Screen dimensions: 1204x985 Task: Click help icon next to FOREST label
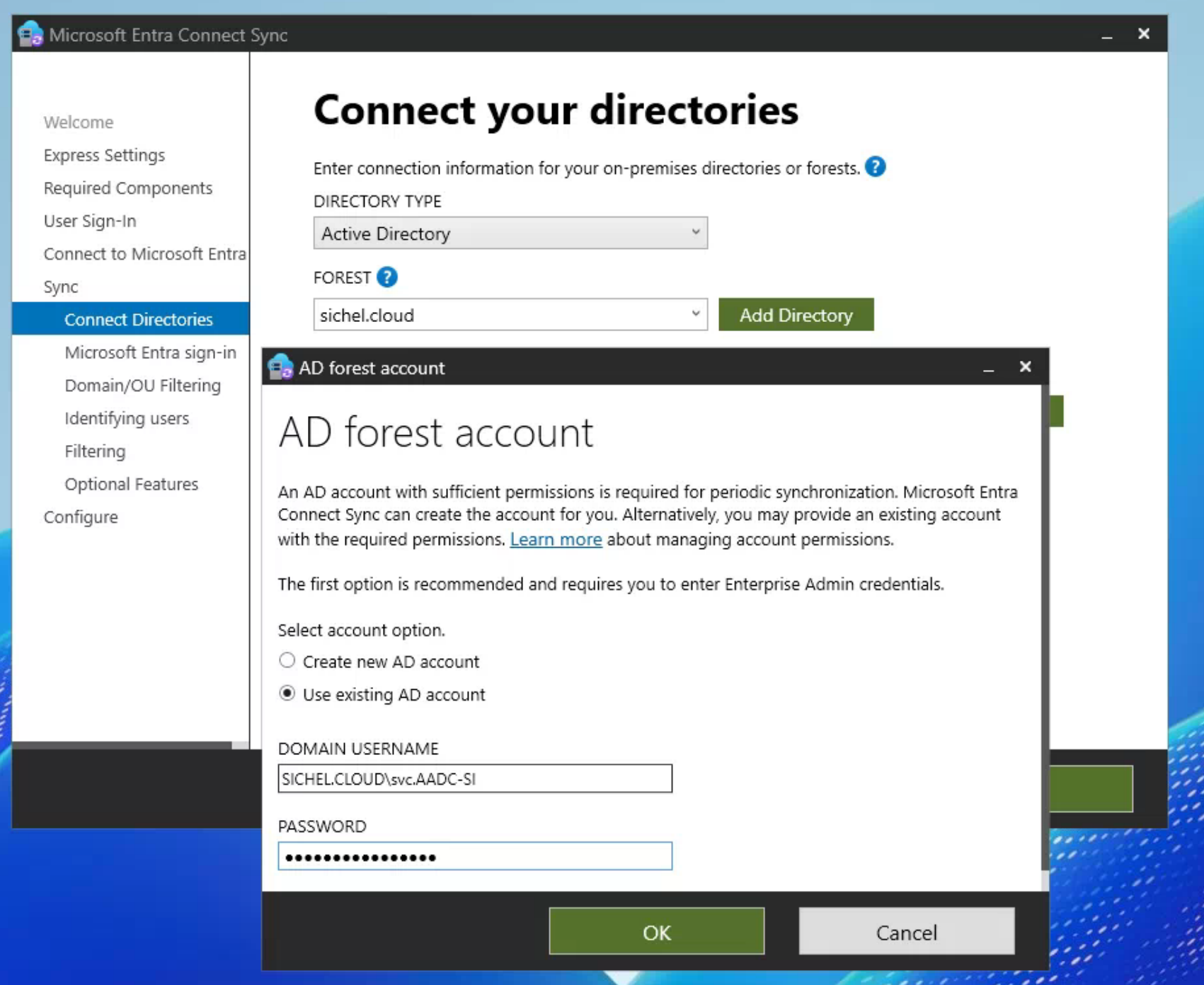(x=386, y=277)
